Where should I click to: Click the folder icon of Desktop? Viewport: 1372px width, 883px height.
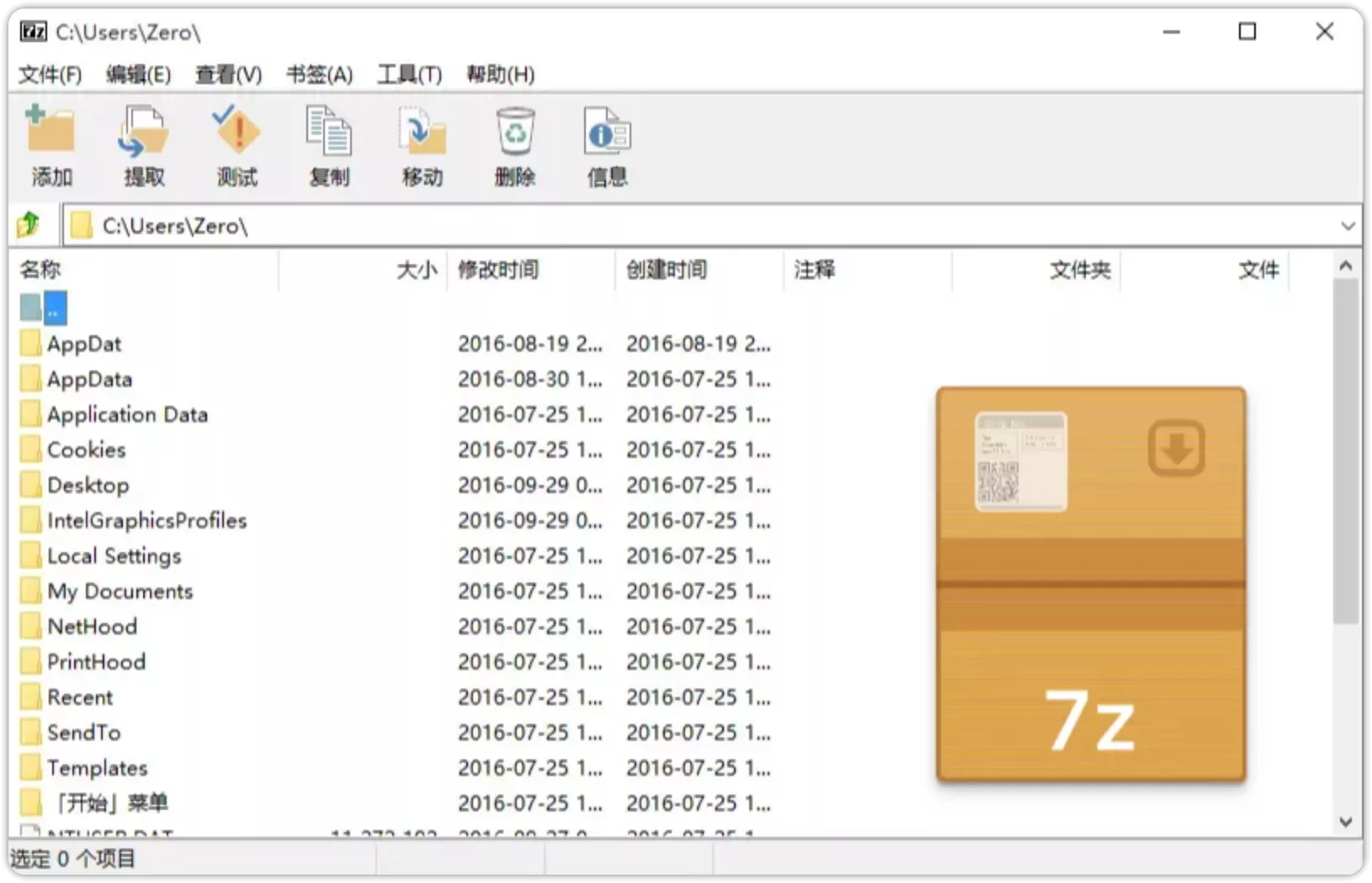click(30, 485)
